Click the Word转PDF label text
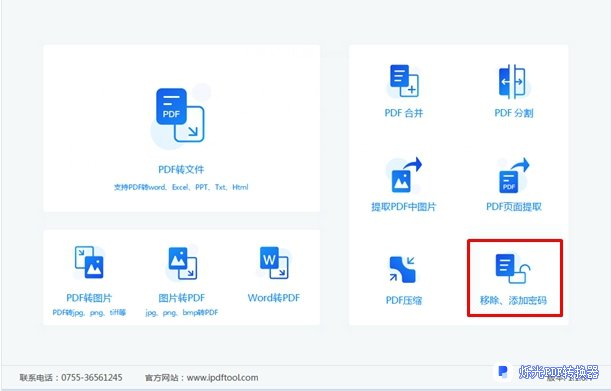 click(274, 298)
